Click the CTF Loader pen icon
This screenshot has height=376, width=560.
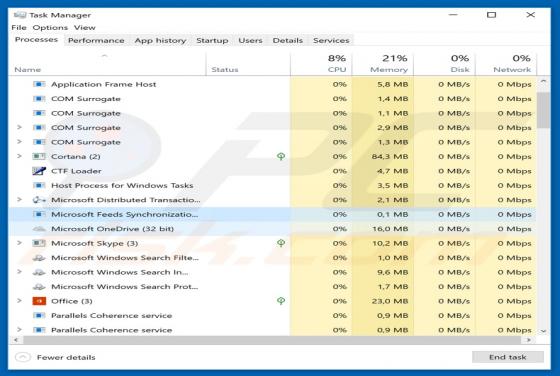39,171
